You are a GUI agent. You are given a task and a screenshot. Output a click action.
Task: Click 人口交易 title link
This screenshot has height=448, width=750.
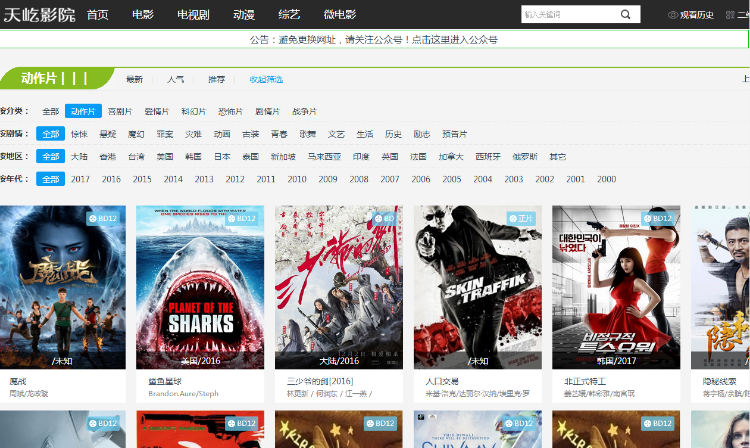pyautogui.click(x=442, y=381)
